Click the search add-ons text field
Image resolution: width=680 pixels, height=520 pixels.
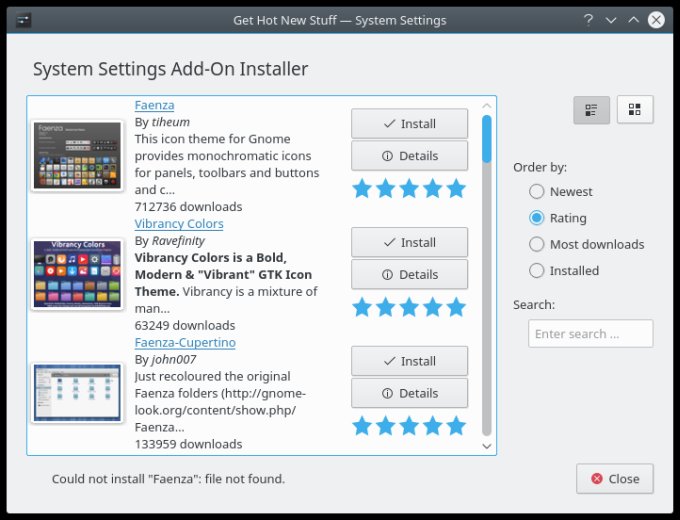pos(590,333)
